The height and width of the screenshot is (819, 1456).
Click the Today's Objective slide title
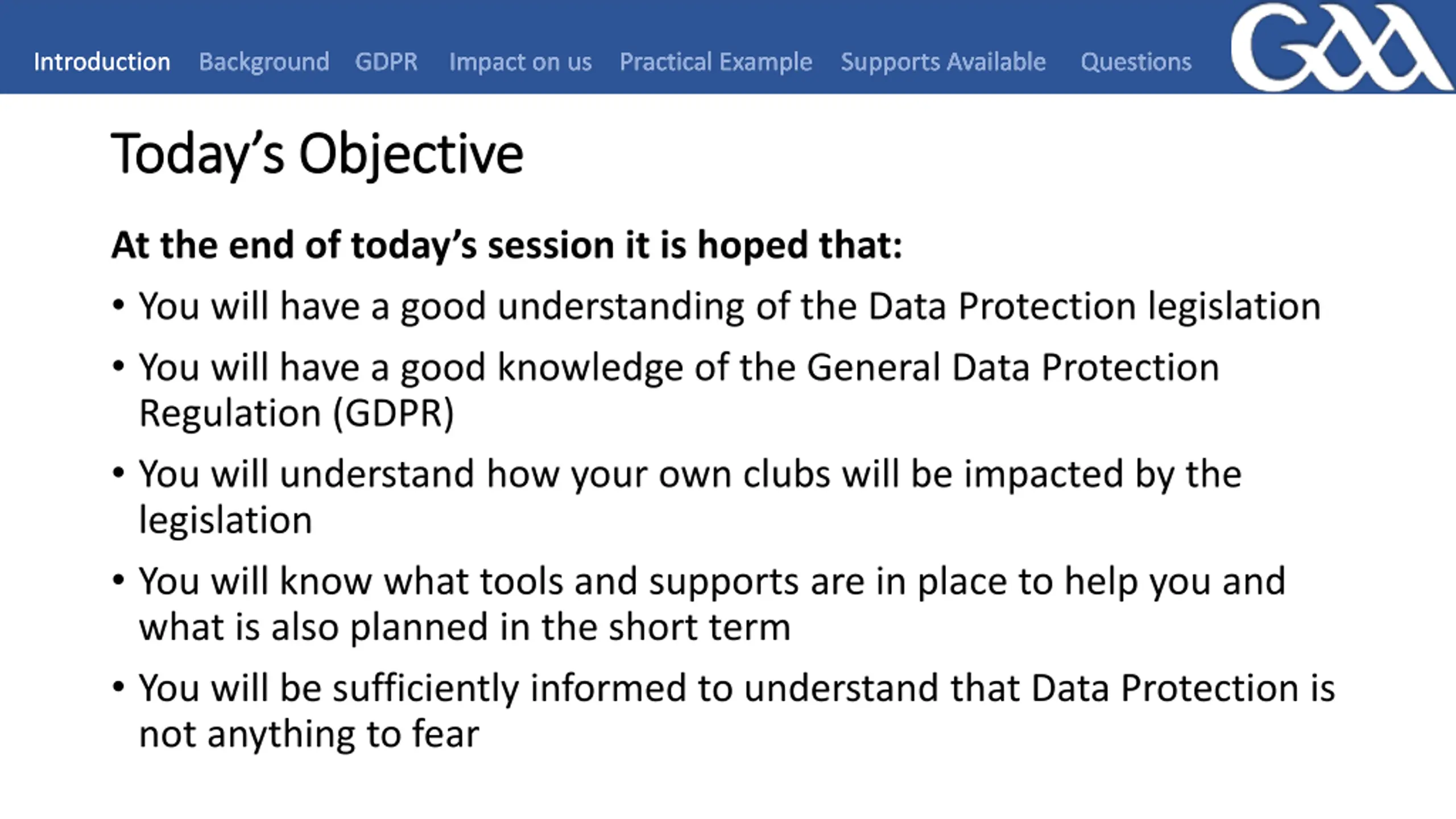pyautogui.click(x=317, y=154)
